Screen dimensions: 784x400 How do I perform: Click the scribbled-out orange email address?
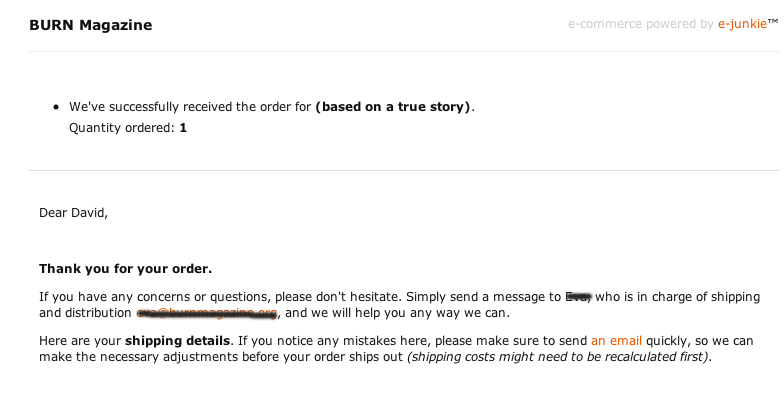(x=206, y=313)
